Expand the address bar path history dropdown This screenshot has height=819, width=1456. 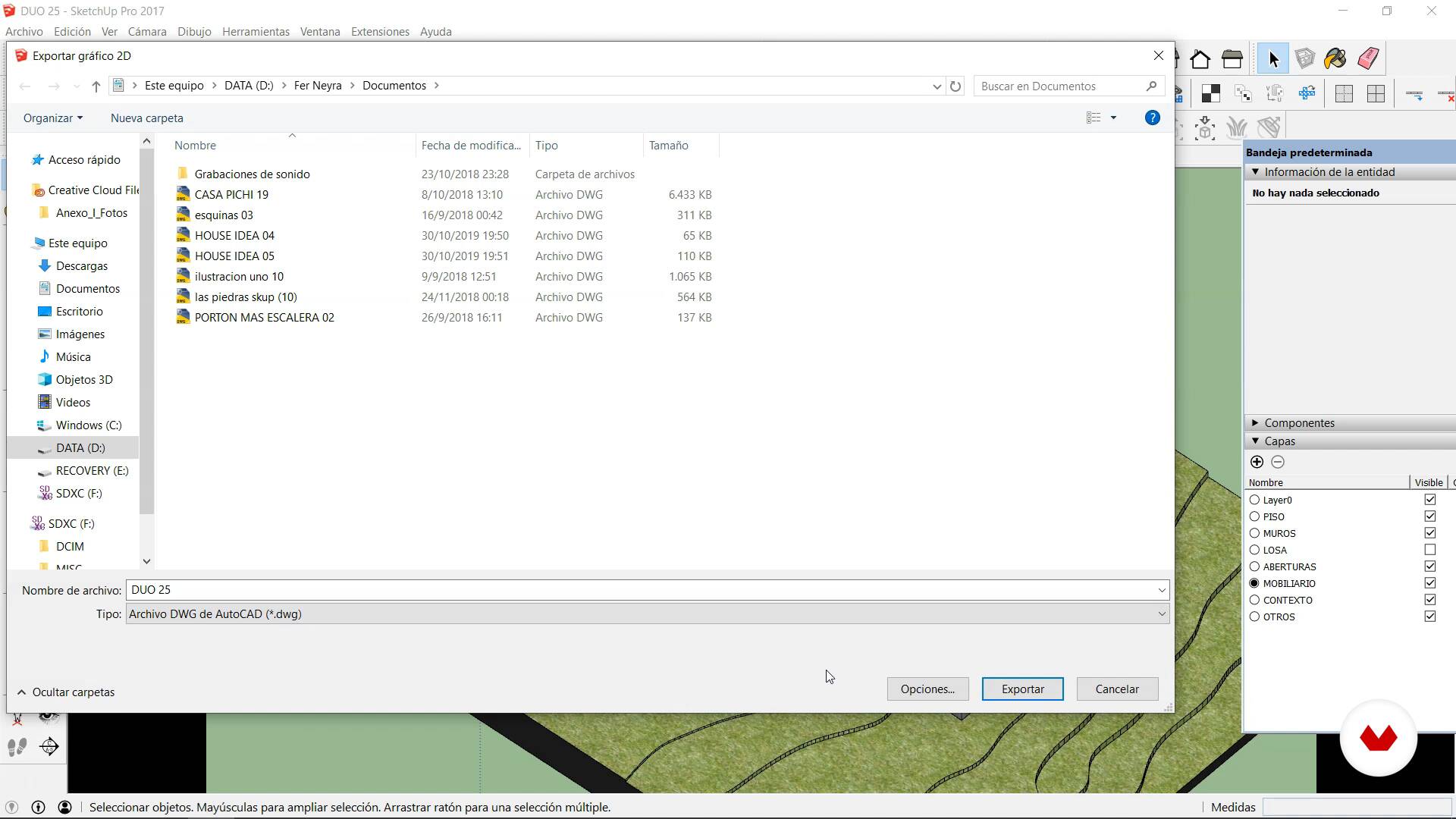click(x=937, y=86)
